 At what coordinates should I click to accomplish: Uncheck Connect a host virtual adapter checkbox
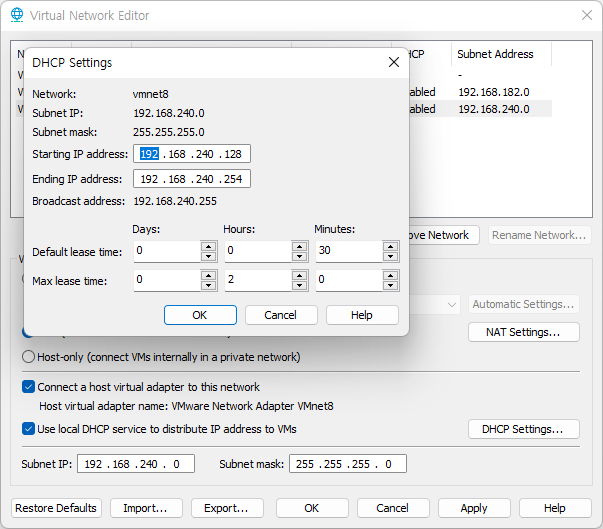(28, 387)
